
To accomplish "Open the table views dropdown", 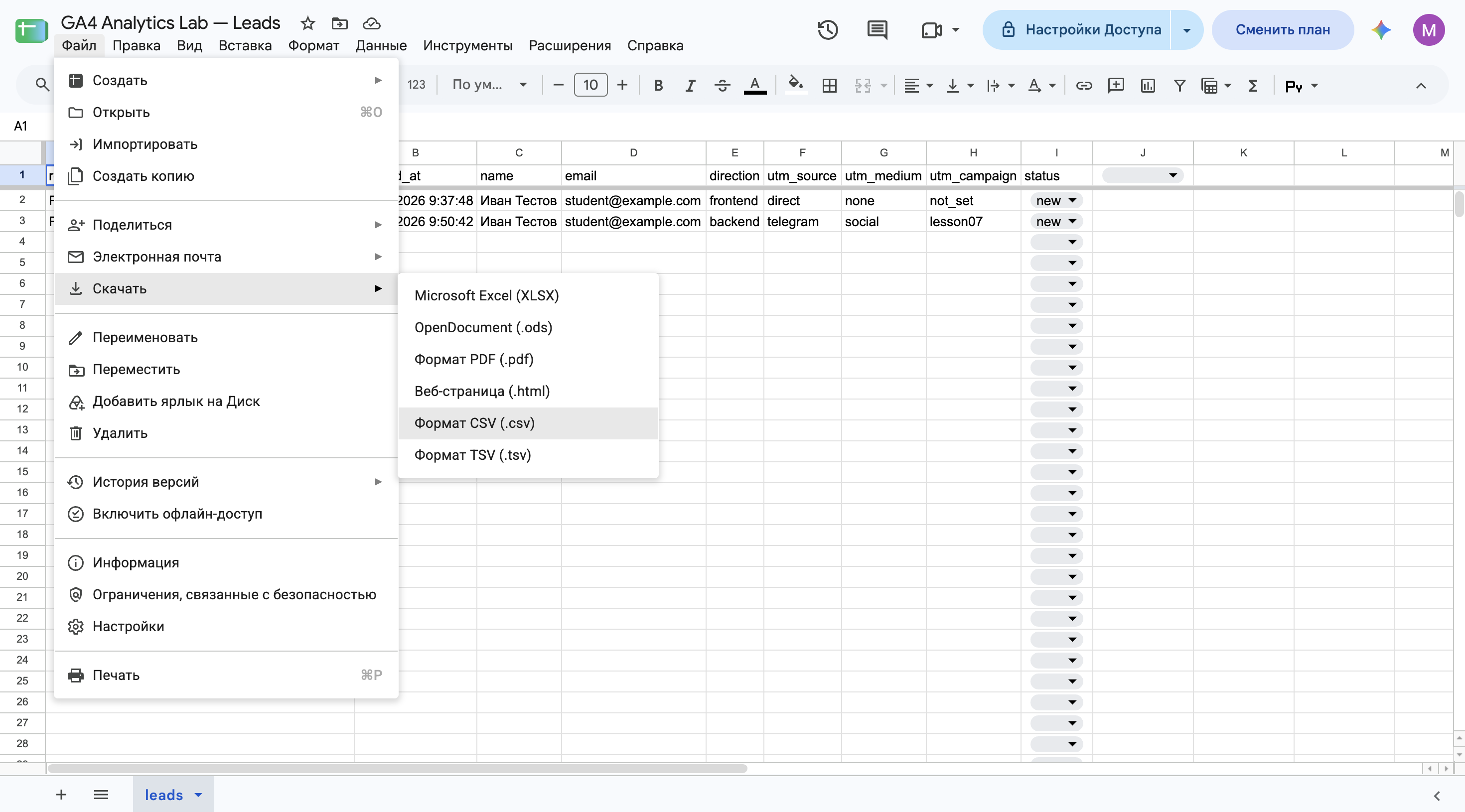I will [1216, 85].
